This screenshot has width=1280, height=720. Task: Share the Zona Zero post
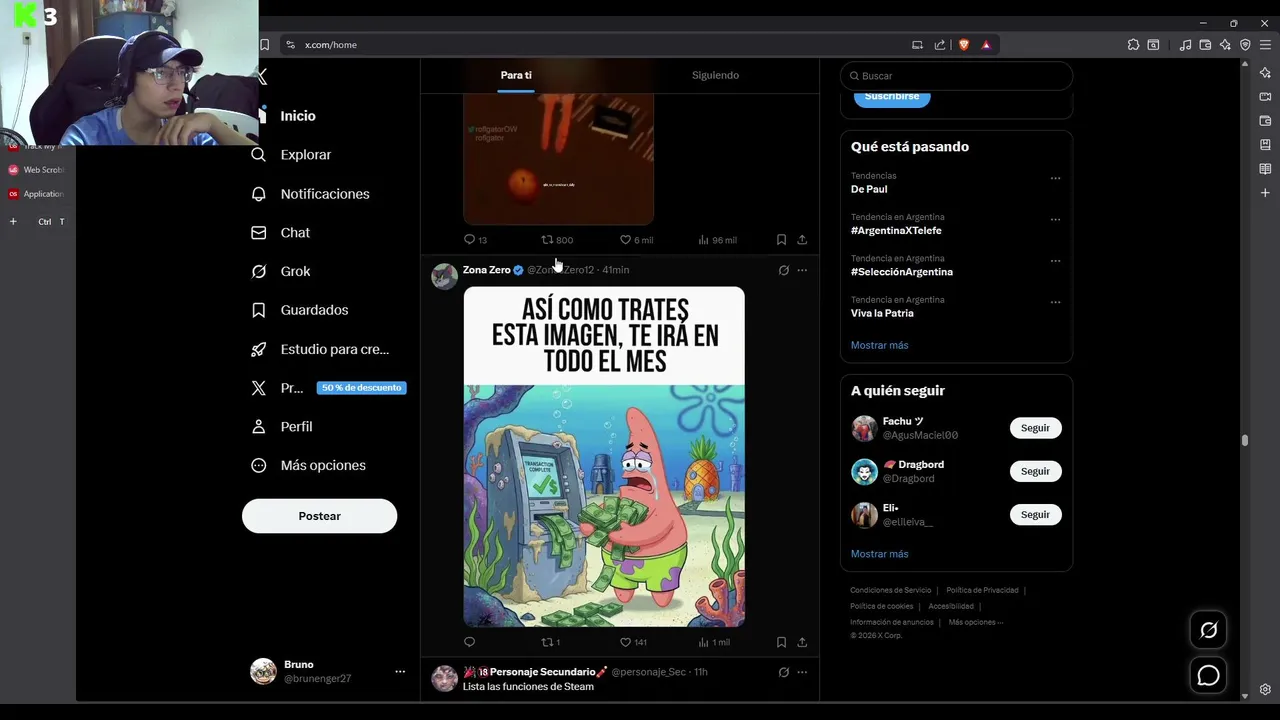[802, 642]
